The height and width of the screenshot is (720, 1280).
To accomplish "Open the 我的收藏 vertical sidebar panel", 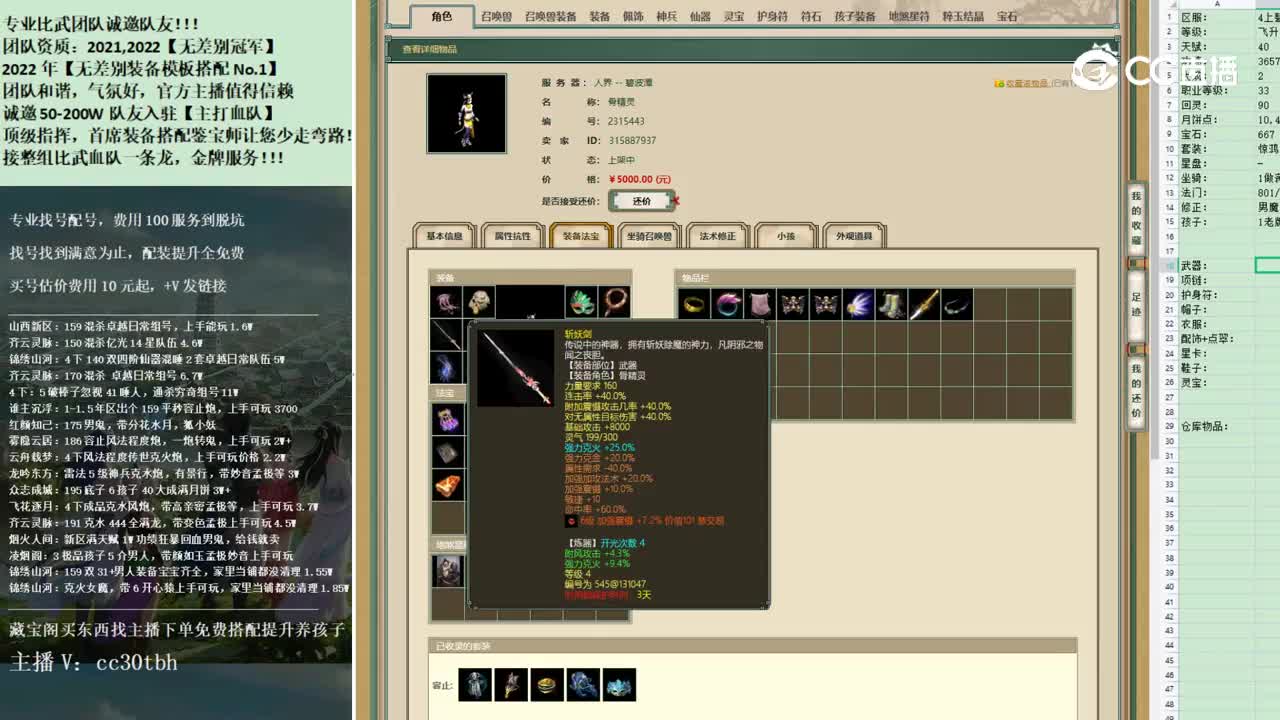I will 1135,220.
